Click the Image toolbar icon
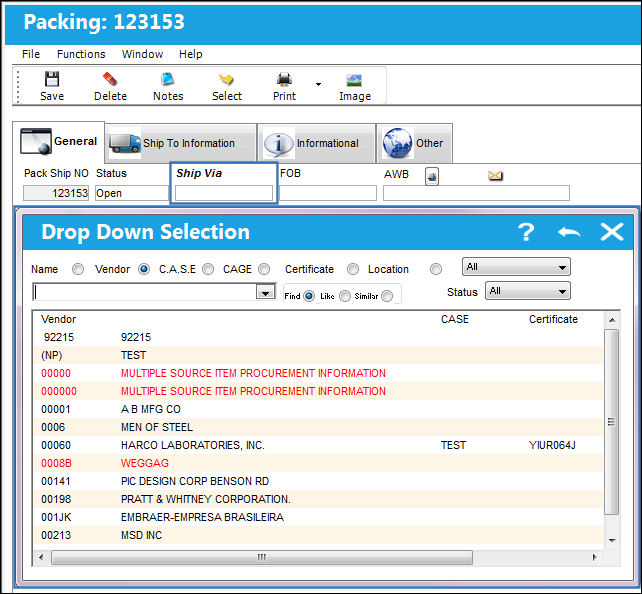 tap(354, 80)
